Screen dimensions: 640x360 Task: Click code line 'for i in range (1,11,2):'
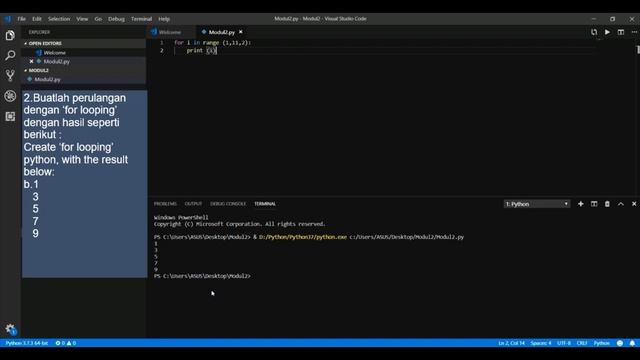click(213, 42)
